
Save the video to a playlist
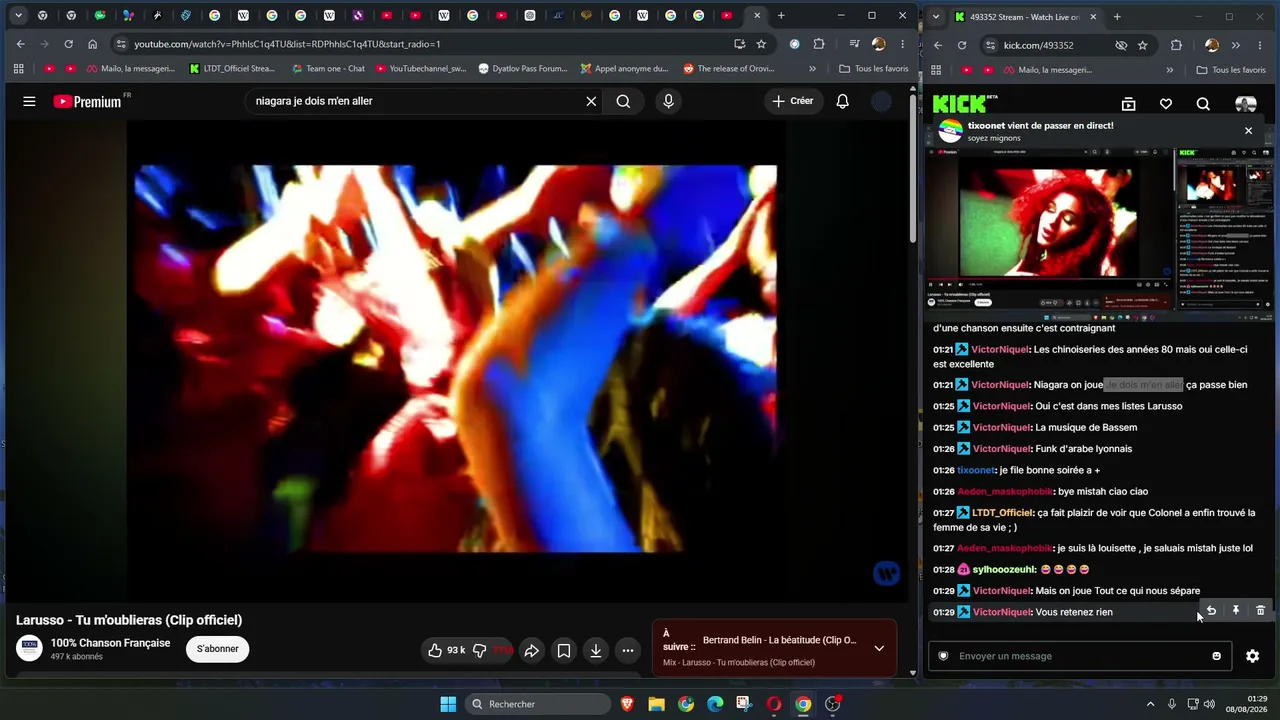tap(564, 650)
